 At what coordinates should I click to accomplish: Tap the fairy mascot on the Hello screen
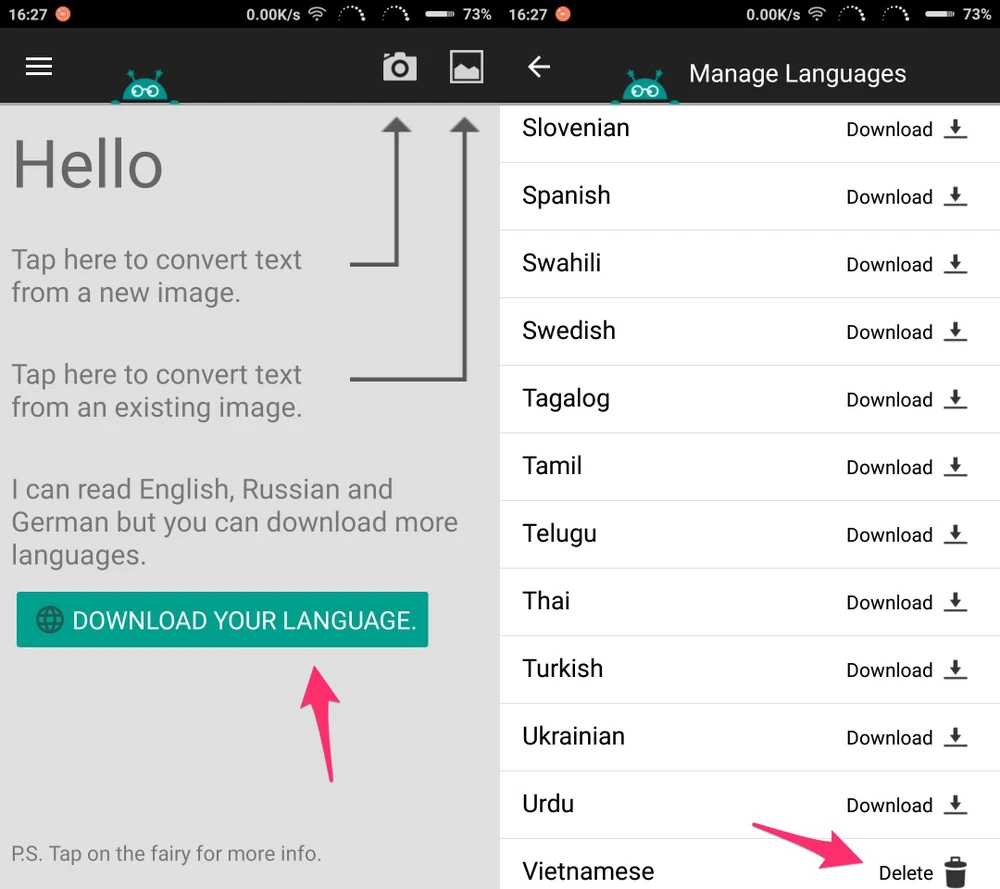[148, 89]
